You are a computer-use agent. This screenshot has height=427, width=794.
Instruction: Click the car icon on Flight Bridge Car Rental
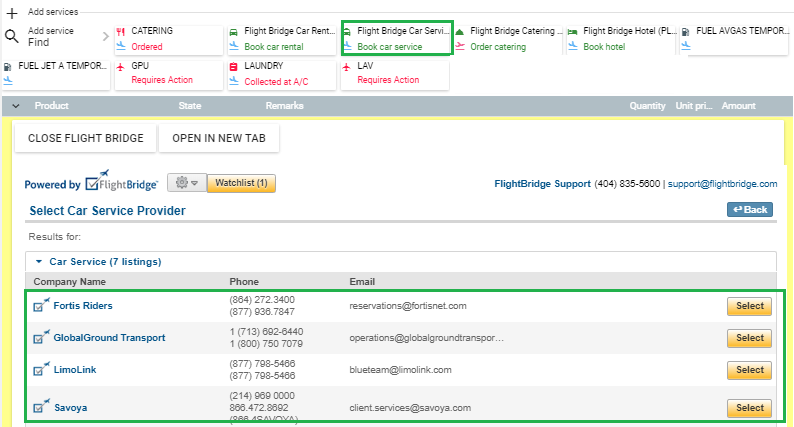pyautogui.click(x=233, y=32)
